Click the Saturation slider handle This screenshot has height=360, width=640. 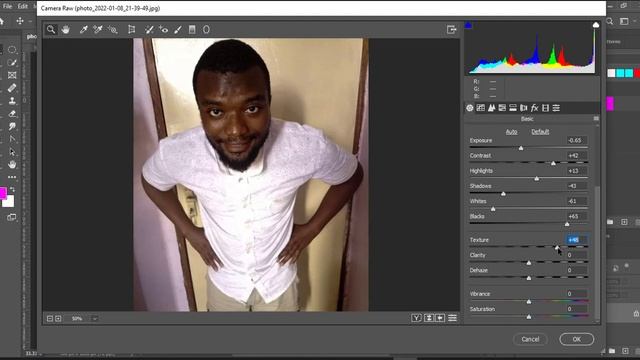coord(529,317)
